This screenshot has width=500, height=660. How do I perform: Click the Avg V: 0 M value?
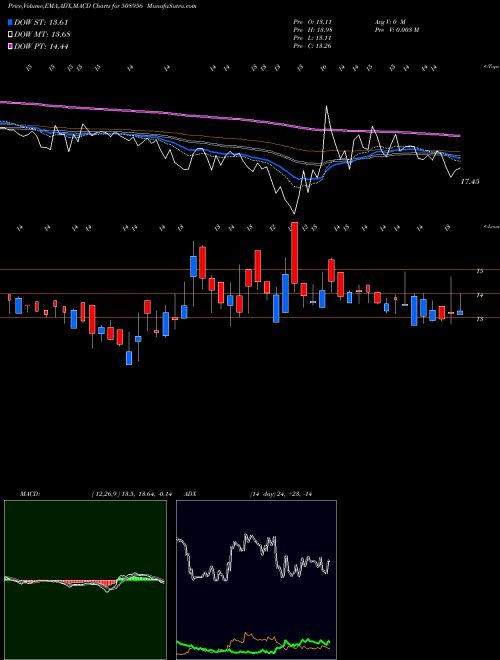pyautogui.click(x=389, y=21)
